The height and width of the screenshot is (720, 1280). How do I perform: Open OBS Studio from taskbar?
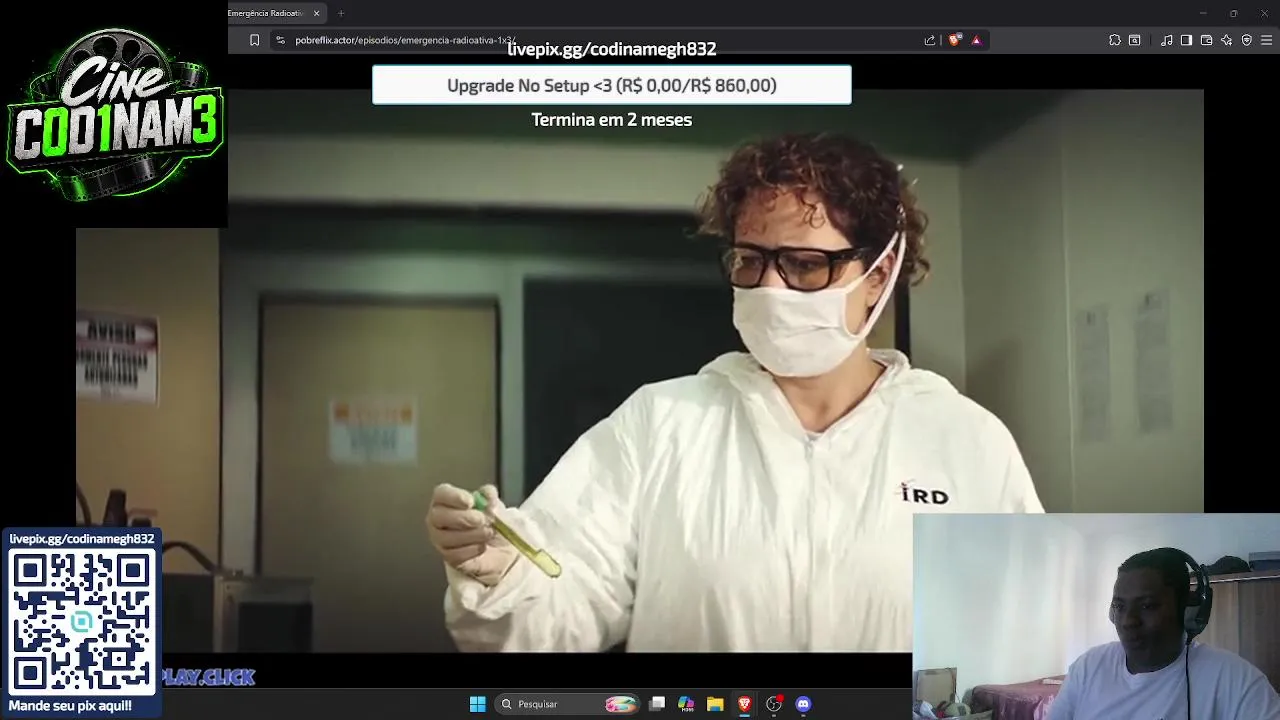pyautogui.click(x=773, y=704)
